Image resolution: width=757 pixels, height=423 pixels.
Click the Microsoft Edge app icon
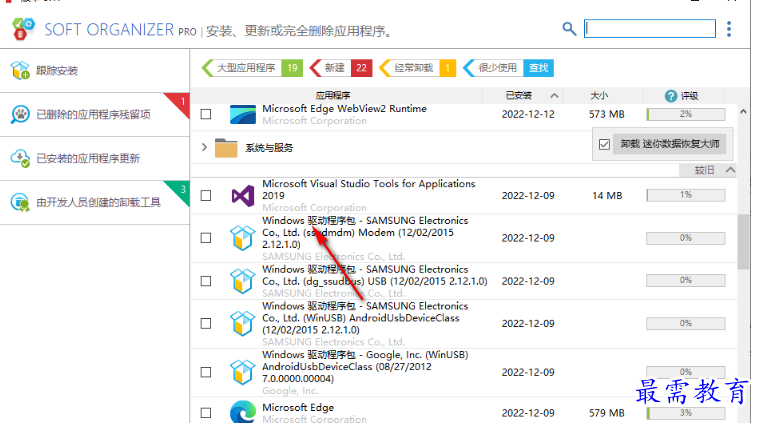pyautogui.click(x=243, y=412)
